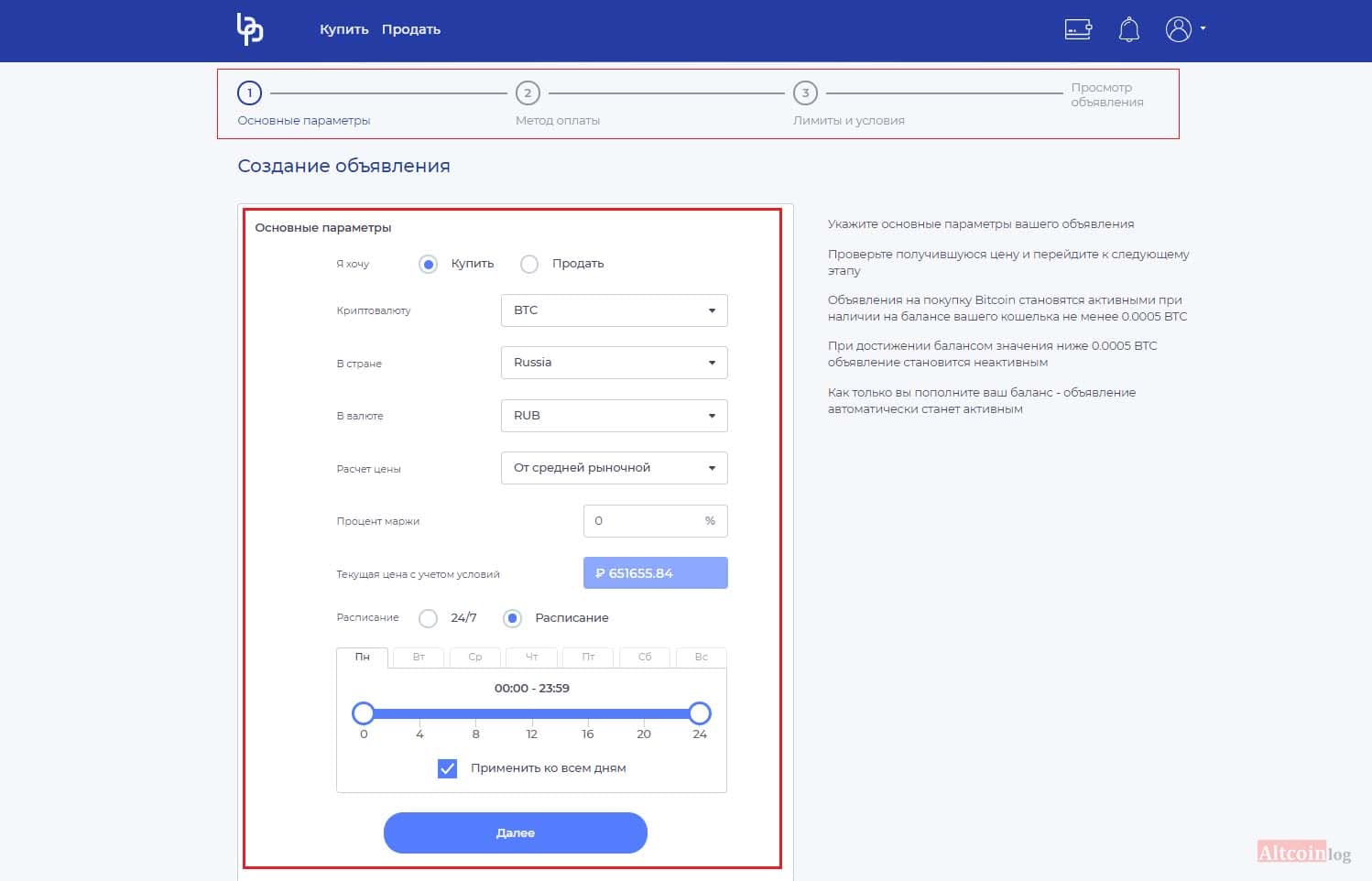
Task: Open the От средней рыночной price dropdown
Action: [615, 468]
